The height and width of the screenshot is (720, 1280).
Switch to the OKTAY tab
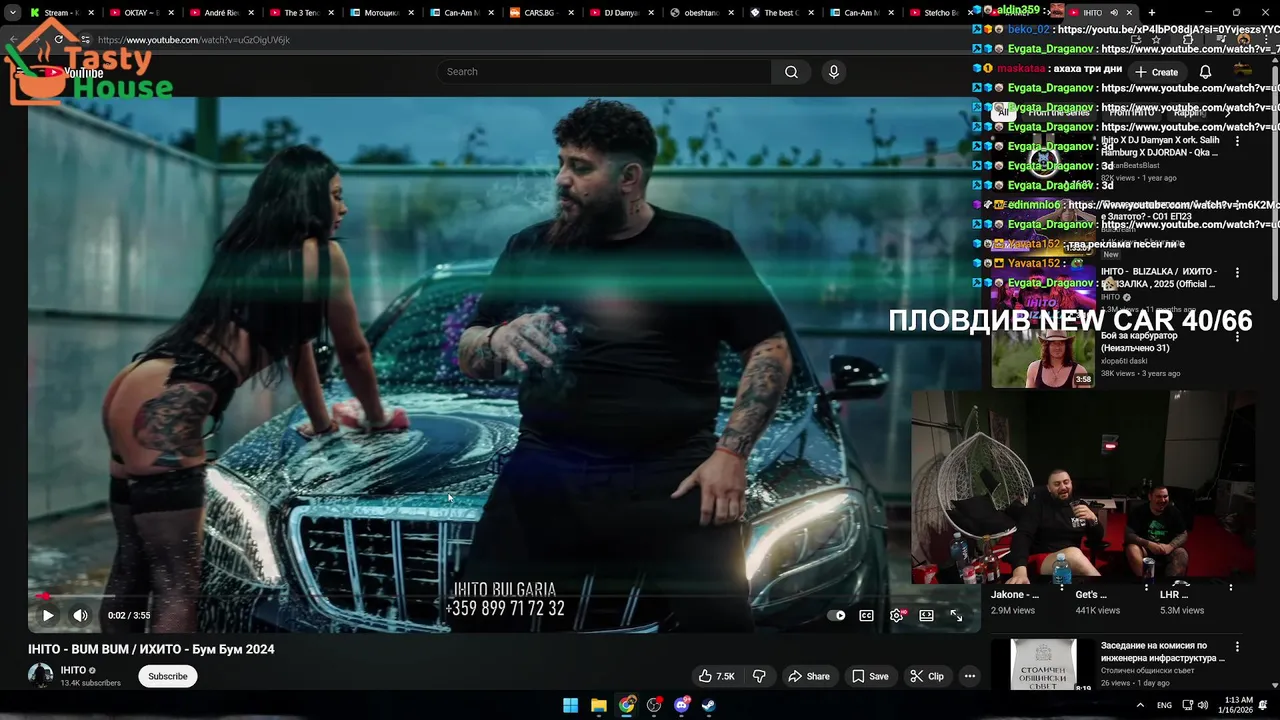(x=142, y=13)
